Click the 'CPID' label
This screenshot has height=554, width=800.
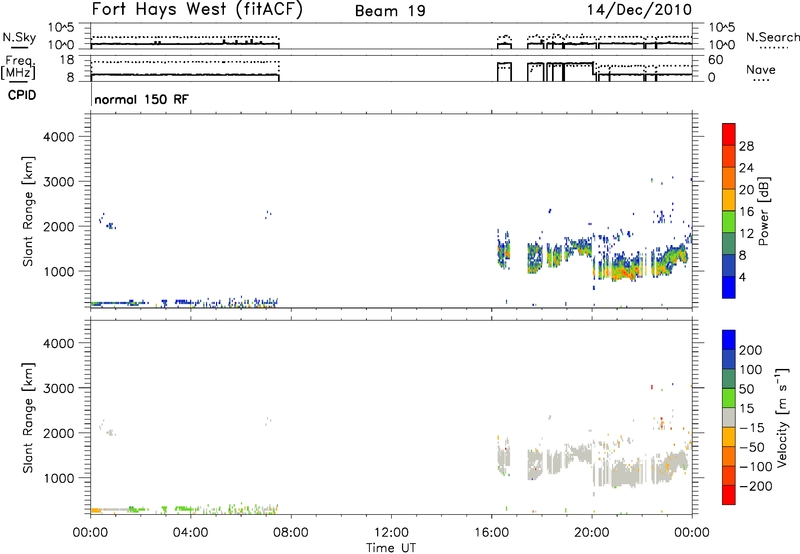coord(22,95)
